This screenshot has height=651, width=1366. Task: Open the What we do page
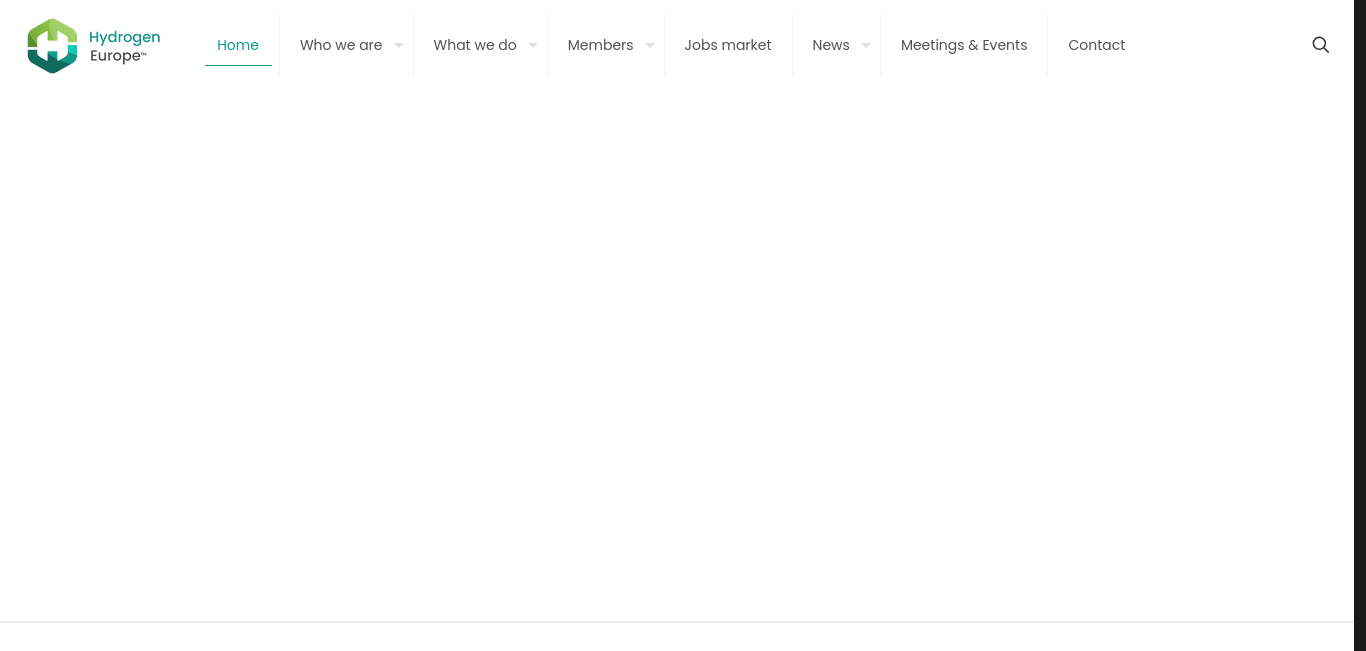[475, 45]
